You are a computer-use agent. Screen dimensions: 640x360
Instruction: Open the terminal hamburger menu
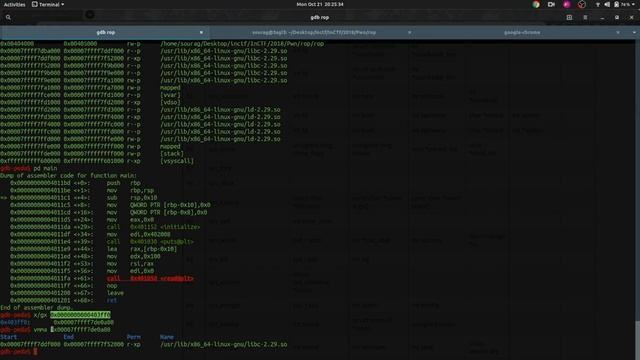click(585, 18)
